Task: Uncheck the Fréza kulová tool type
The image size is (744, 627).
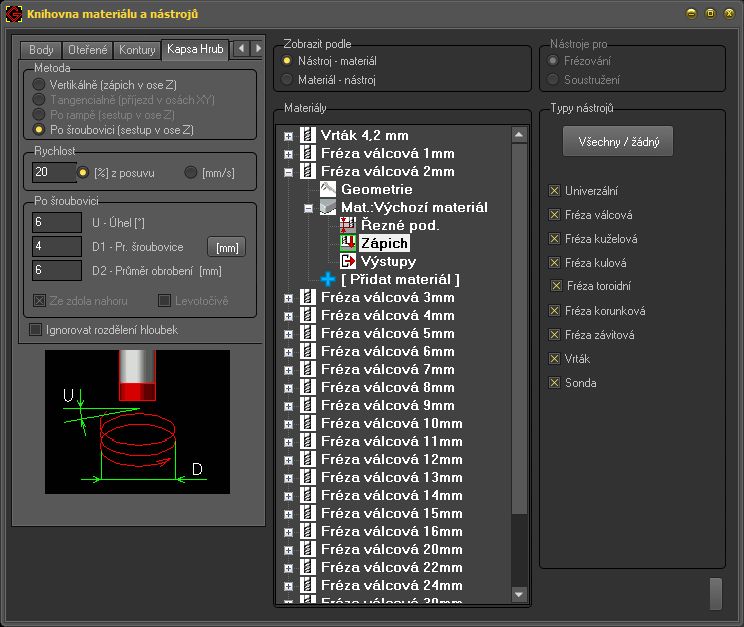Action: [554, 263]
